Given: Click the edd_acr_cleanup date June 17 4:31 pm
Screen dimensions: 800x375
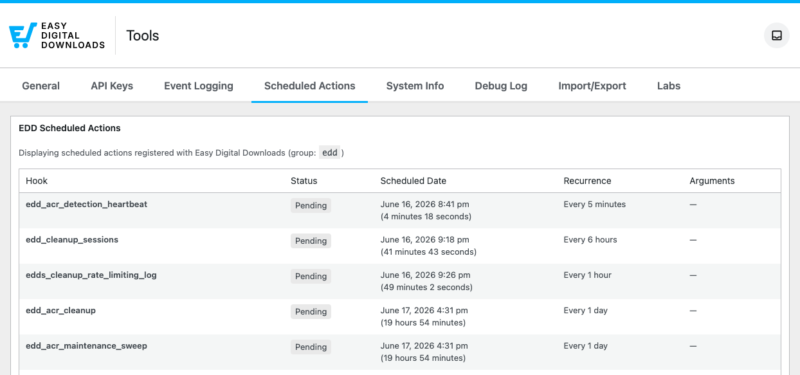Looking at the screenshot, I should click(x=424, y=310).
